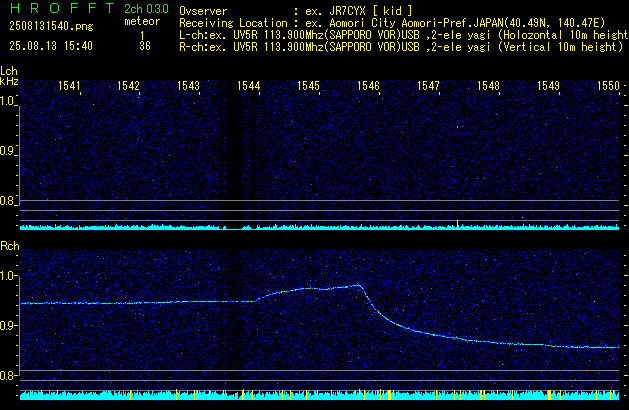Click the meteor count value 36
Image resolution: width=629 pixels, height=410 pixels.
145,46
